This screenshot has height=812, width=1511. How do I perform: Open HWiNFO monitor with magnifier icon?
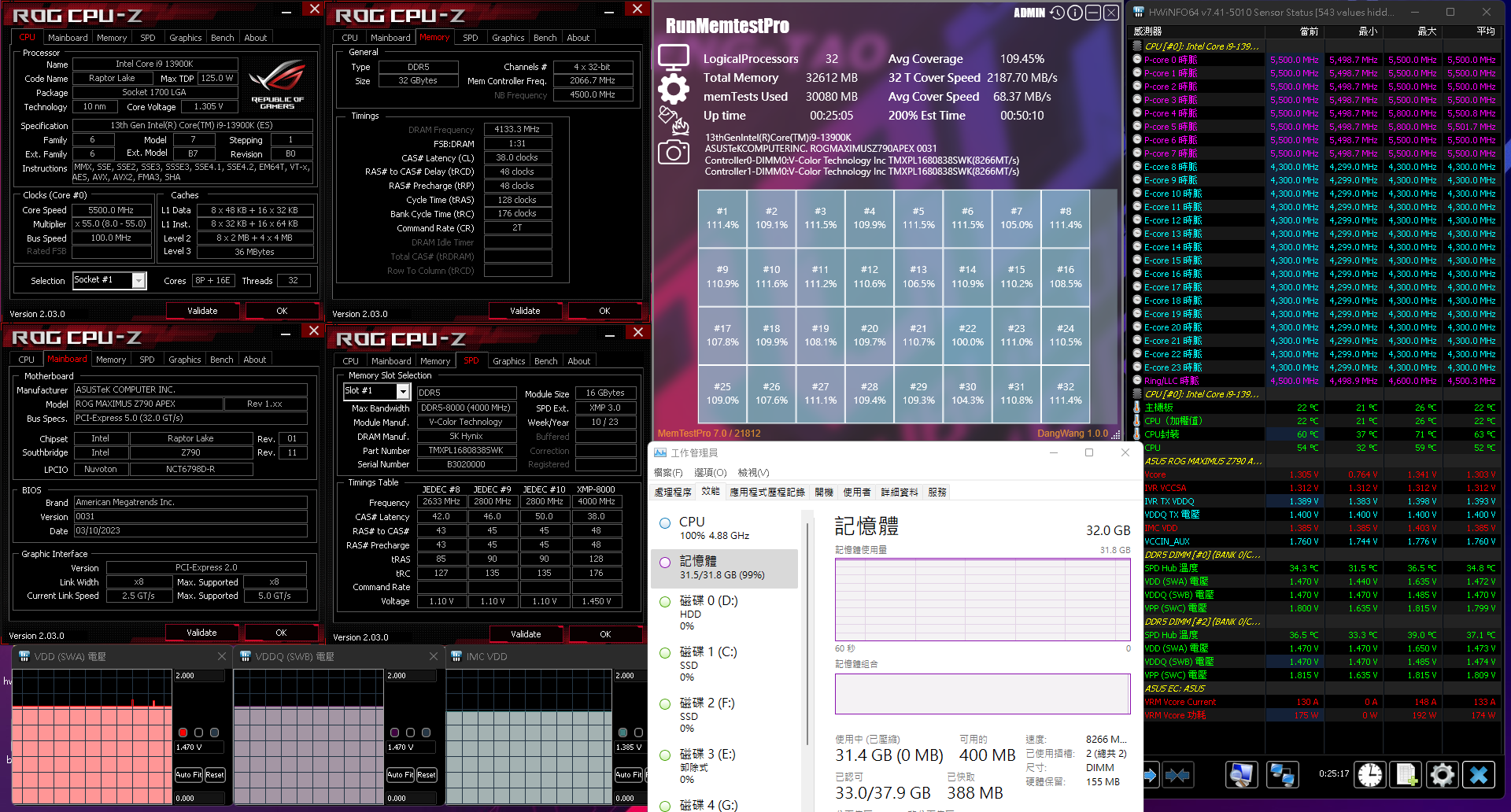[x=1242, y=775]
